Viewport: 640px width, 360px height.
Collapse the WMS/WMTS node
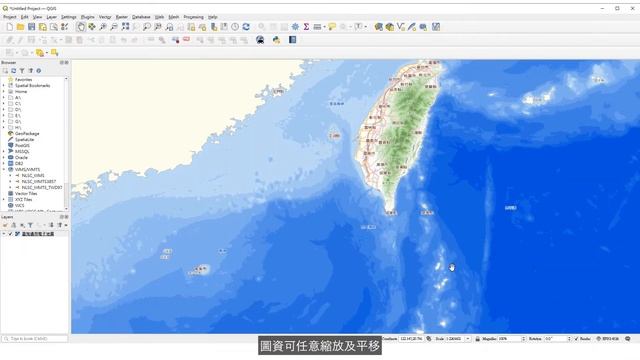4,169
